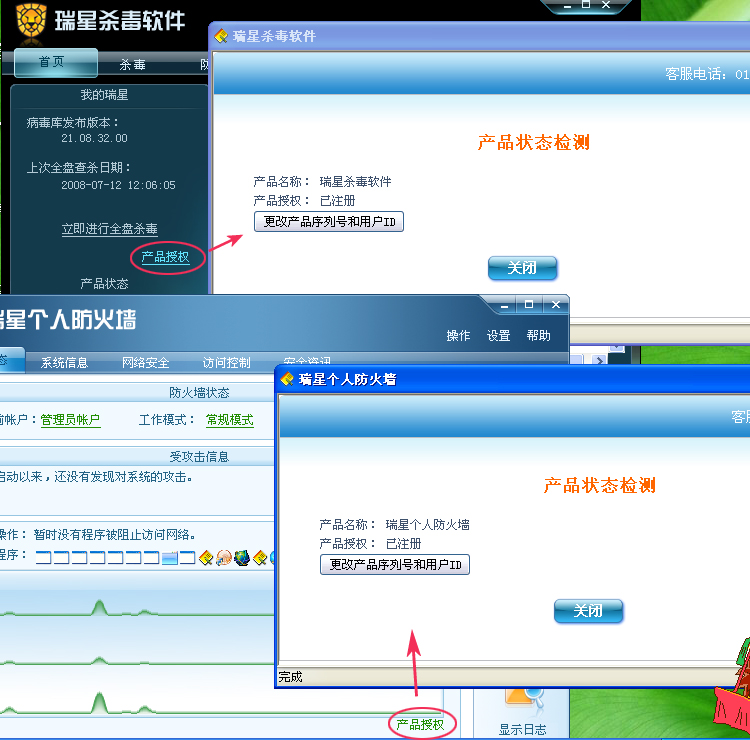The height and width of the screenshot is (740, 750).
Task: Click 瑞星杀毒软件 product name value in dialog
Action: click(355, 182)
